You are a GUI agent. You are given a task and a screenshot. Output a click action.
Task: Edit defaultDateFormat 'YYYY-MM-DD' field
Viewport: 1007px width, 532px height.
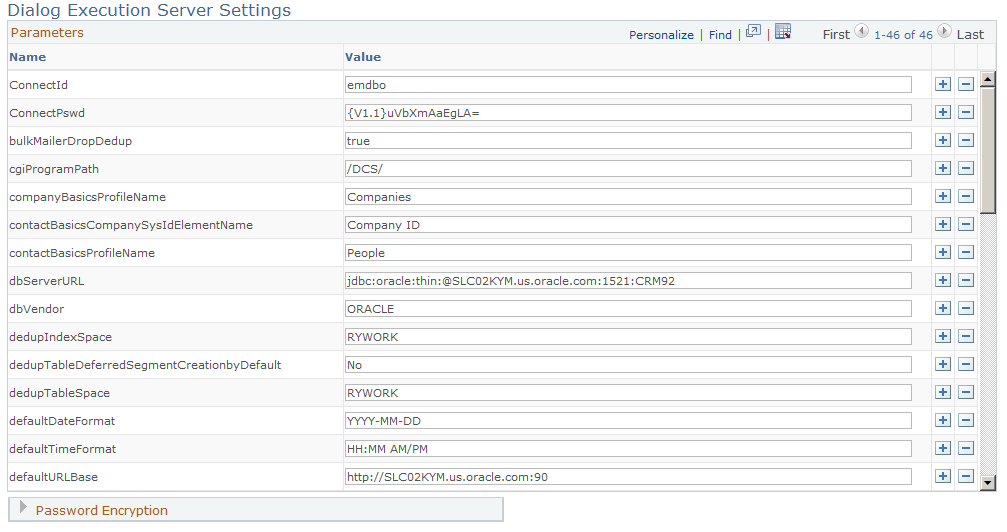[x=628, y=420]
